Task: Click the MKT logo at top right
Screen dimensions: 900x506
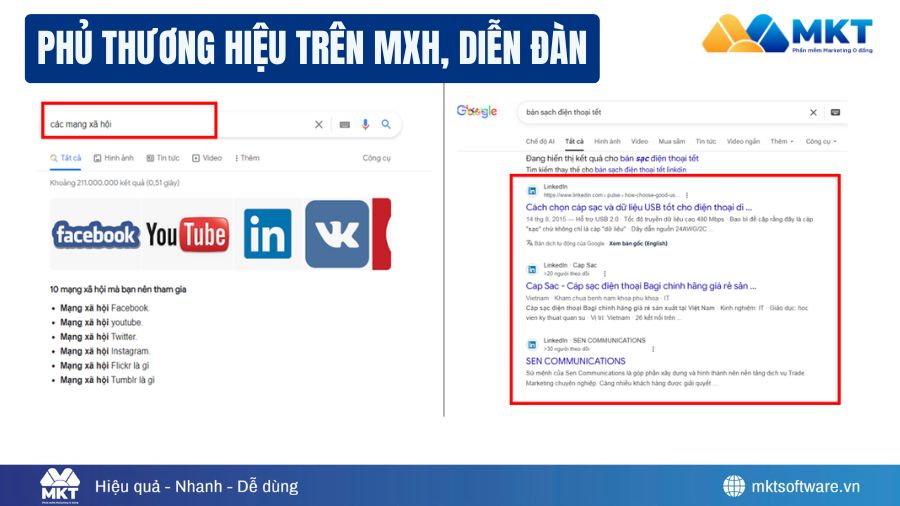Action: (x=787, y=33)
